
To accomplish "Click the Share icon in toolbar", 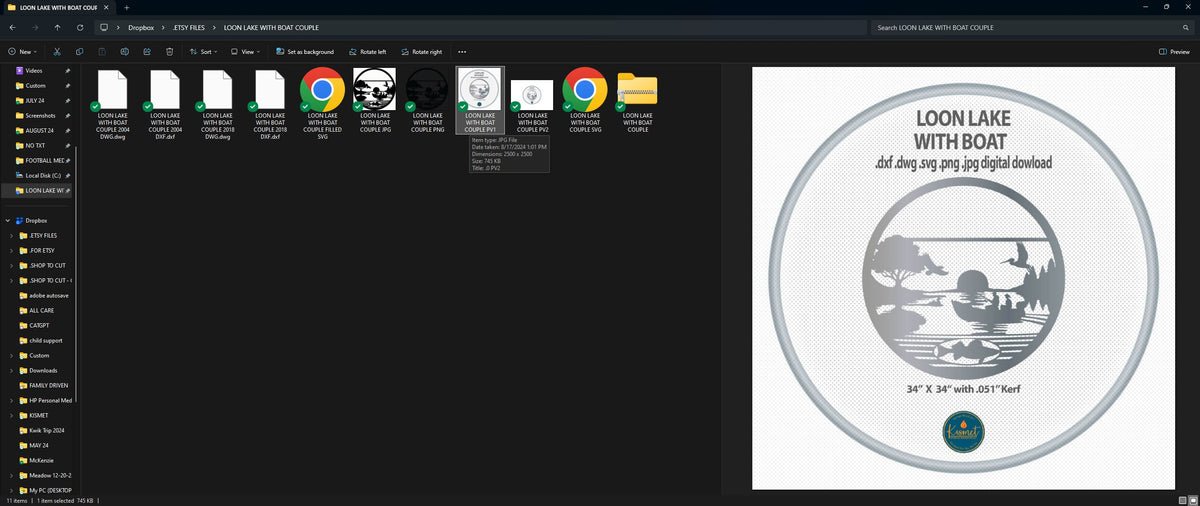I will (147, 51).
